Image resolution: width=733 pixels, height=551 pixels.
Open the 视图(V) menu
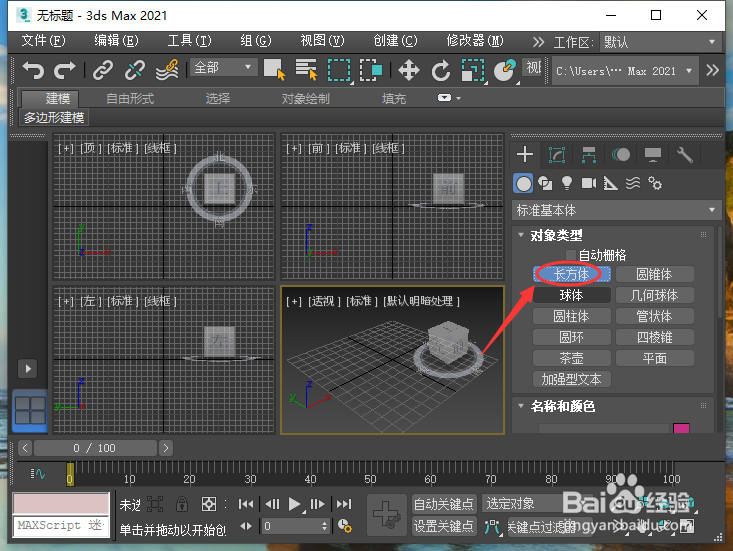[322, 41]
